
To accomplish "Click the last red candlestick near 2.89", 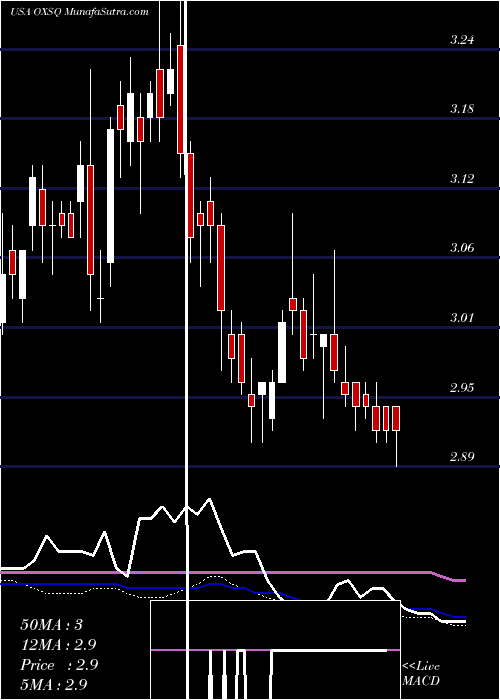I will pyautogui.click(x=396, y=418).
